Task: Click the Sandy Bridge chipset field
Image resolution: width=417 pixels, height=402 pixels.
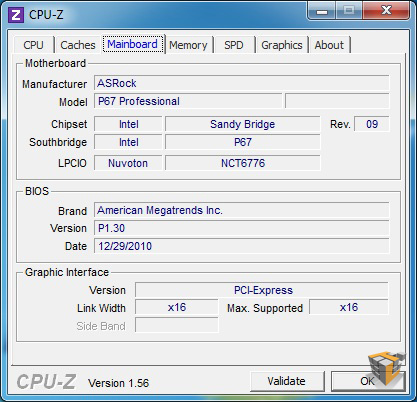Action: point(243,124)
